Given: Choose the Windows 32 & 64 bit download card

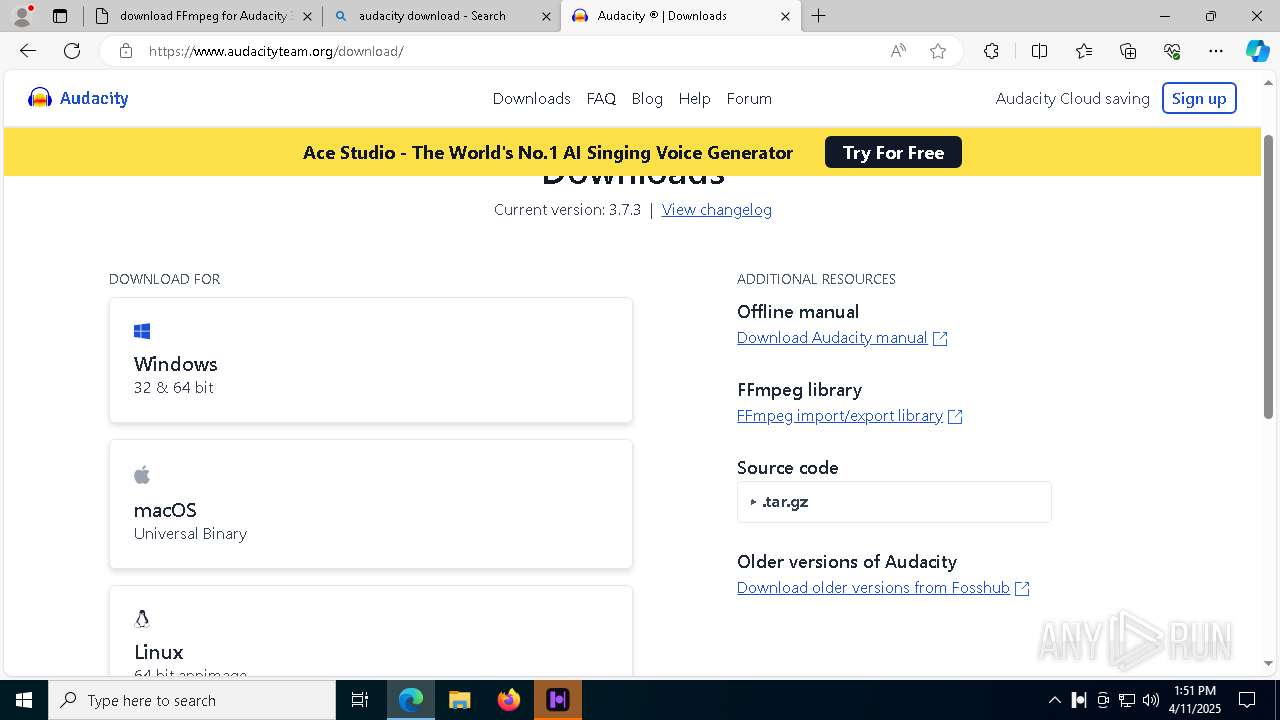Looking at the screenshot, I should pos(371,360).
